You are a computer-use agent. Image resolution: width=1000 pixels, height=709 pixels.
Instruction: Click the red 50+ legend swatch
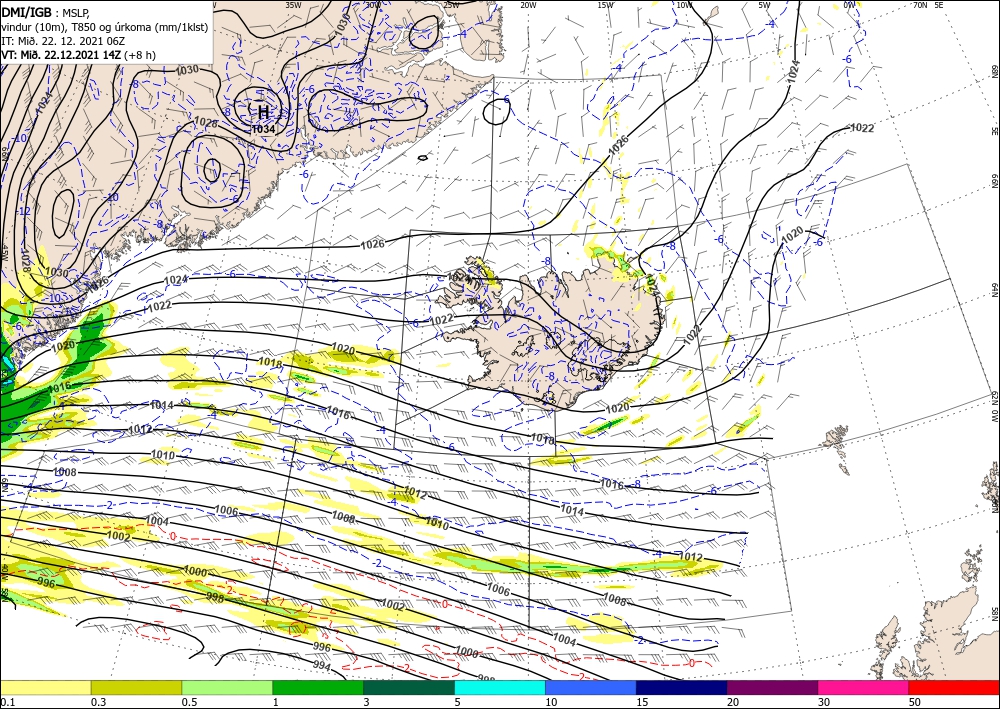tap(954, 687)
